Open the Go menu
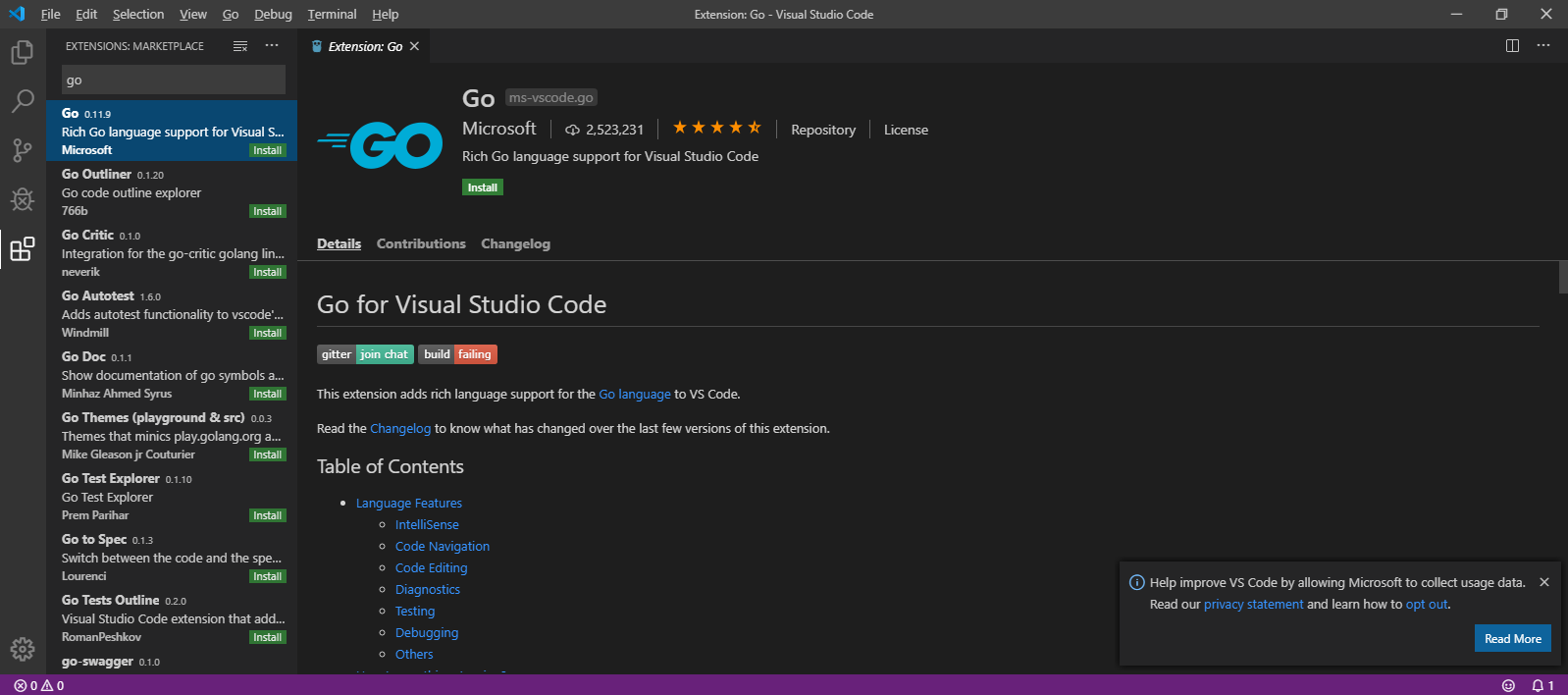1568x695 pixels. pyautogui.click(x=231, y=14)
